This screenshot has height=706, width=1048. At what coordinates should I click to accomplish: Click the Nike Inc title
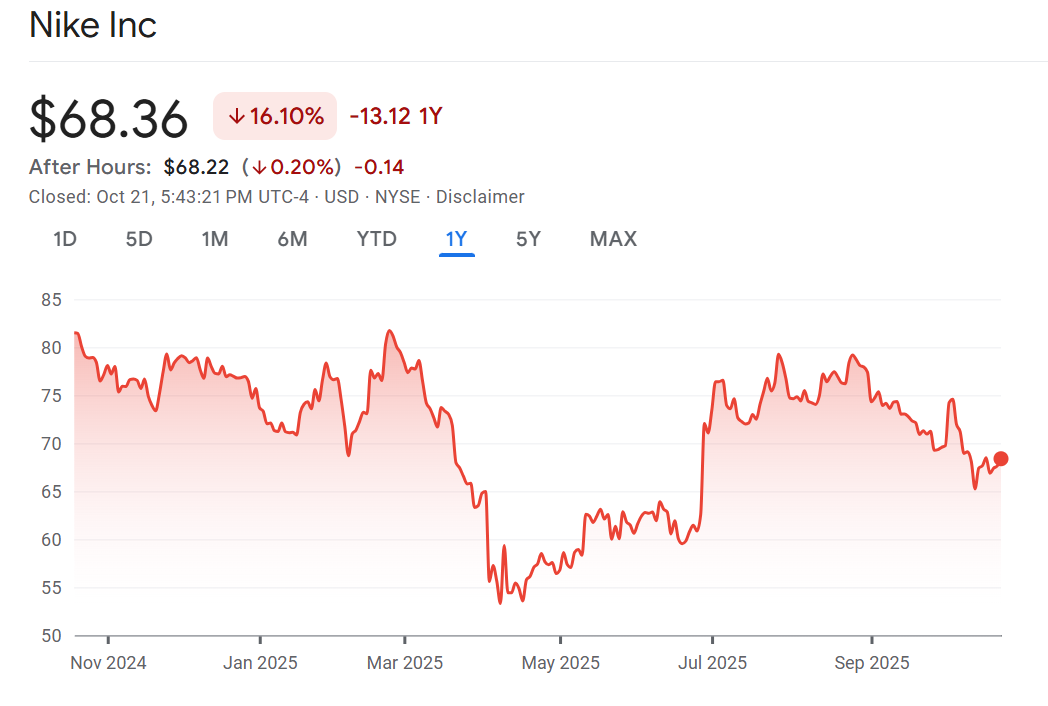pos(93,25)
